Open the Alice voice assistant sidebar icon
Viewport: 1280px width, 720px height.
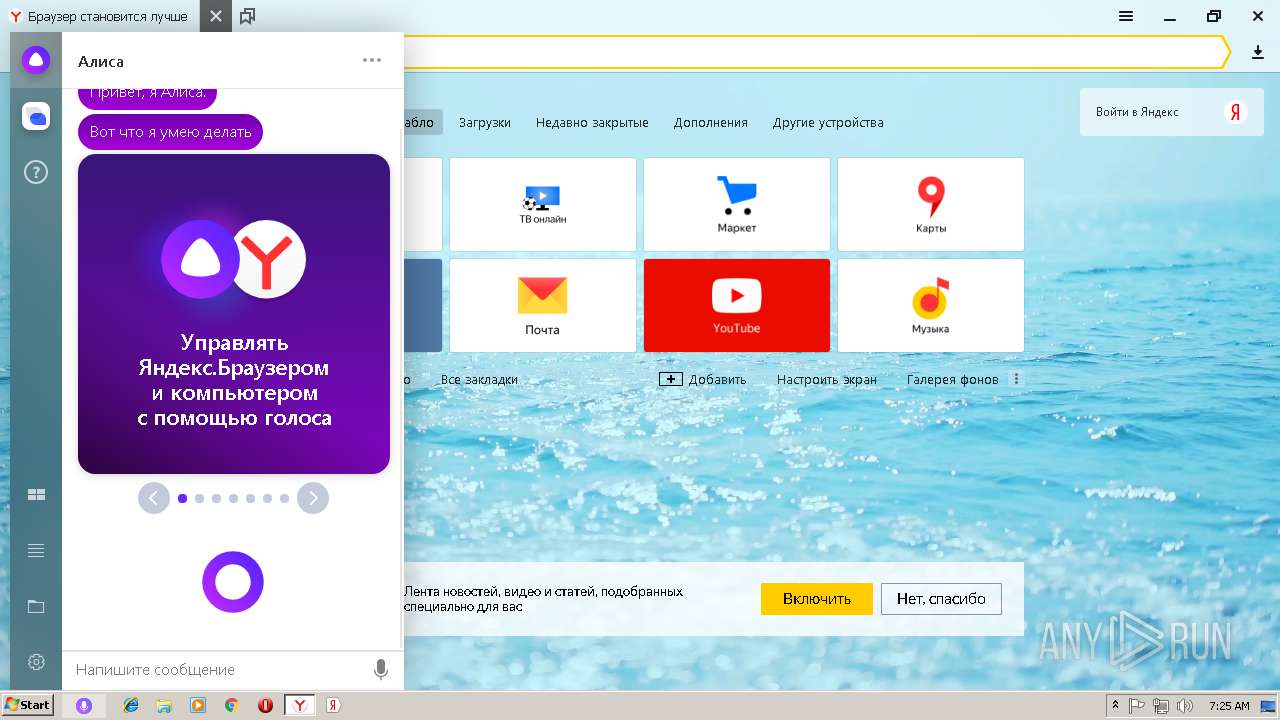(x=36, y=60)
